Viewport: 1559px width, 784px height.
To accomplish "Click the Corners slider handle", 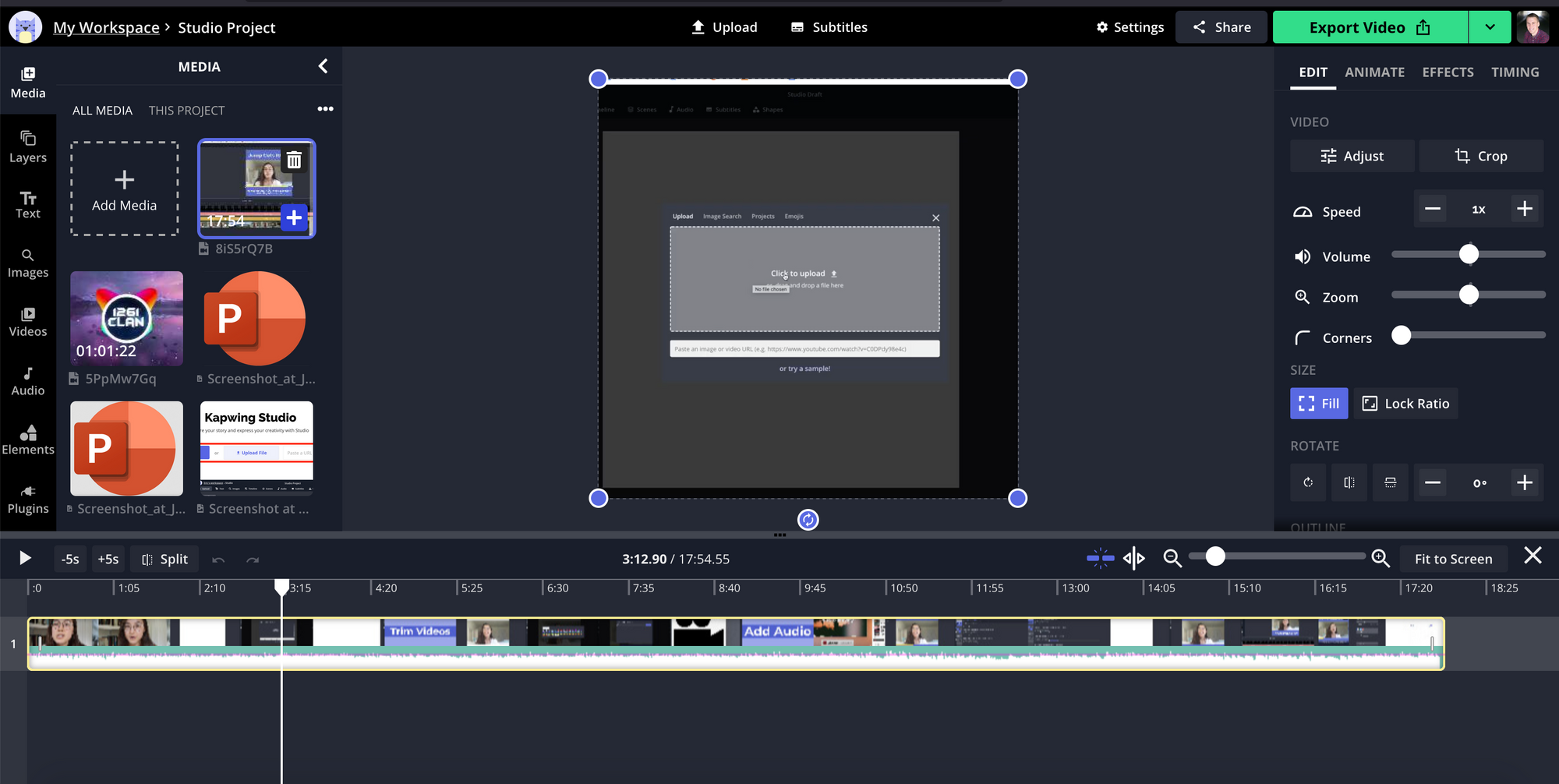I will [x=1401, y=335].
